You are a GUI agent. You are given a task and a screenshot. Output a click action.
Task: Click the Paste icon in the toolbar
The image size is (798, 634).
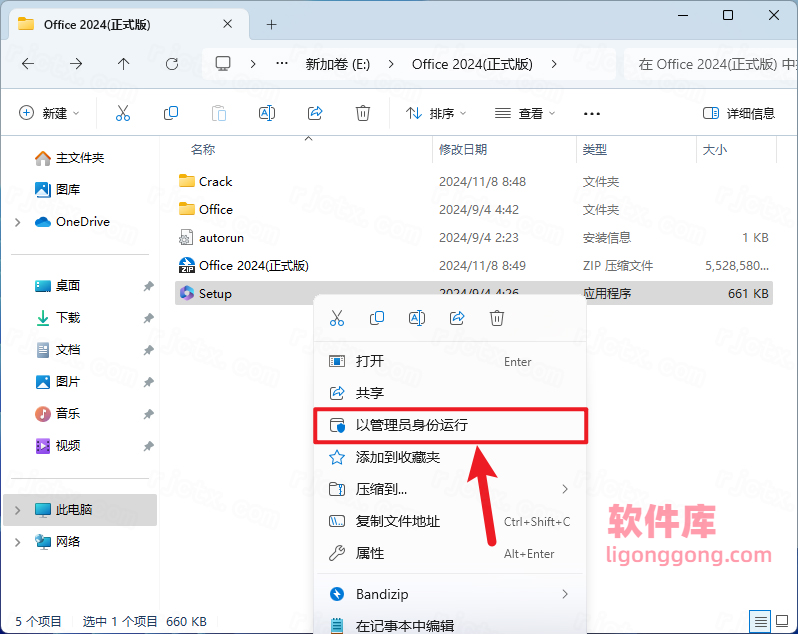(219, 113)
